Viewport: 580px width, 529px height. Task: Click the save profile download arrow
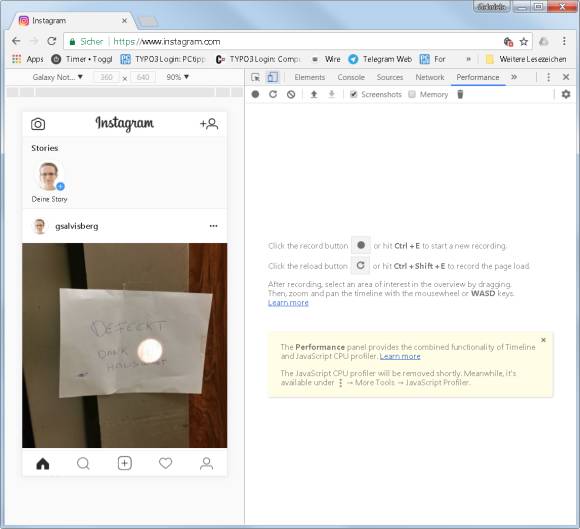point(332,94)
